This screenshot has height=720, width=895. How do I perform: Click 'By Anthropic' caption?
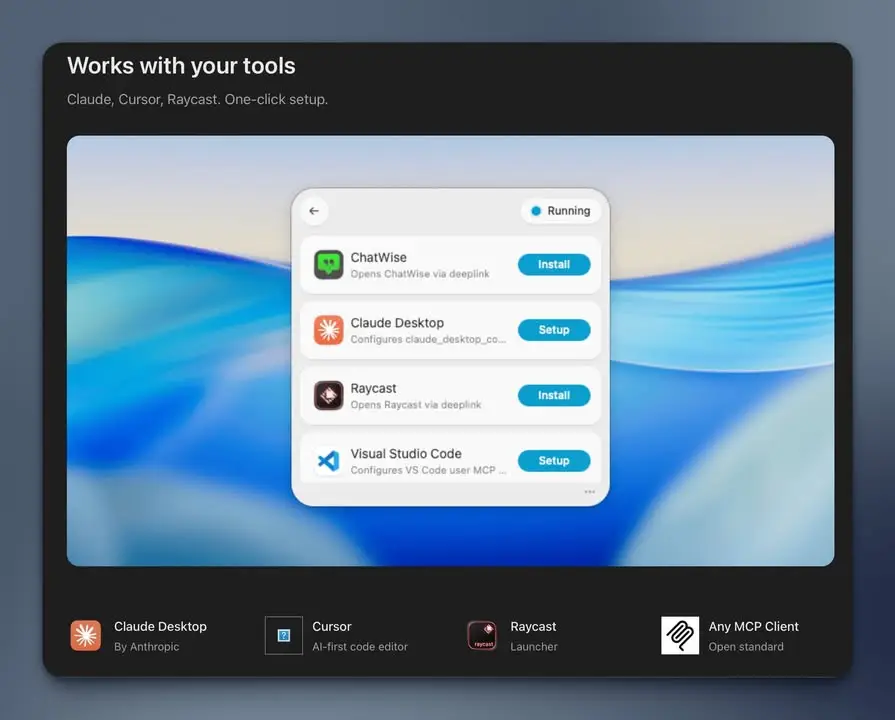tap(147, 647)
